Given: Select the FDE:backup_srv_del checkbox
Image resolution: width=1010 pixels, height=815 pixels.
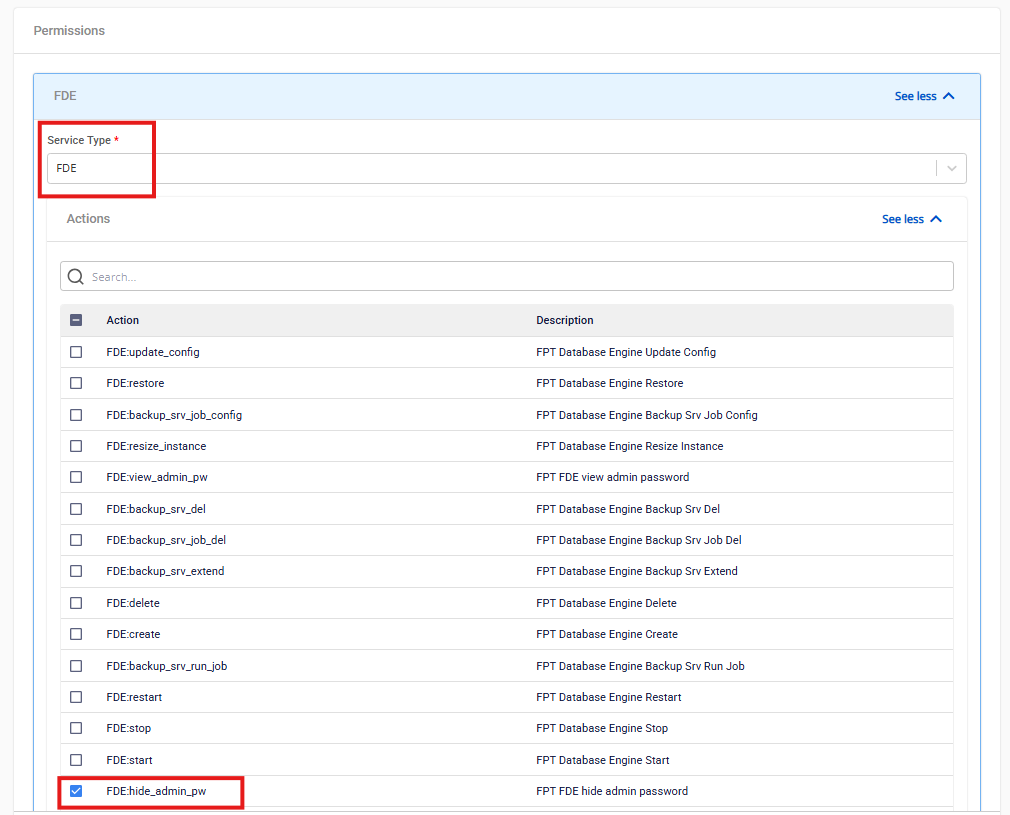Looking at the screenshot, I should [76, 509].
